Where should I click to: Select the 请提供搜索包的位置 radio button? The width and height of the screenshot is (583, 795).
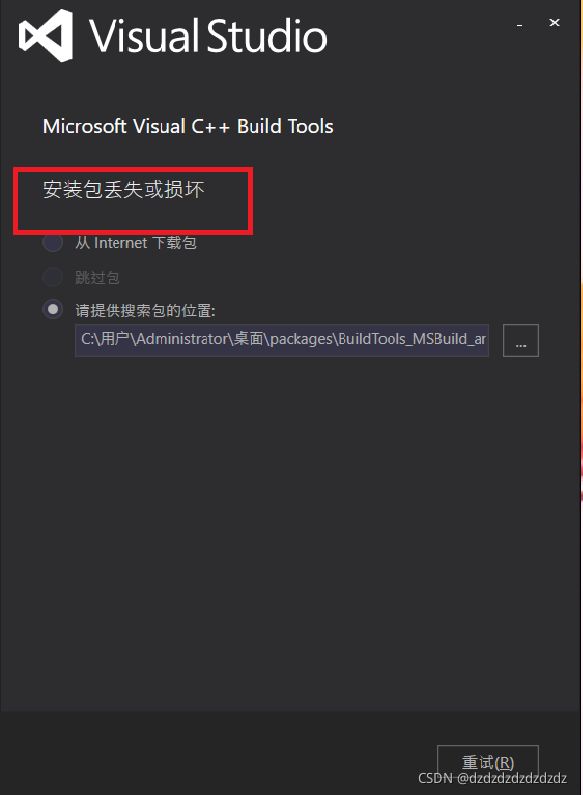point(53,309)
